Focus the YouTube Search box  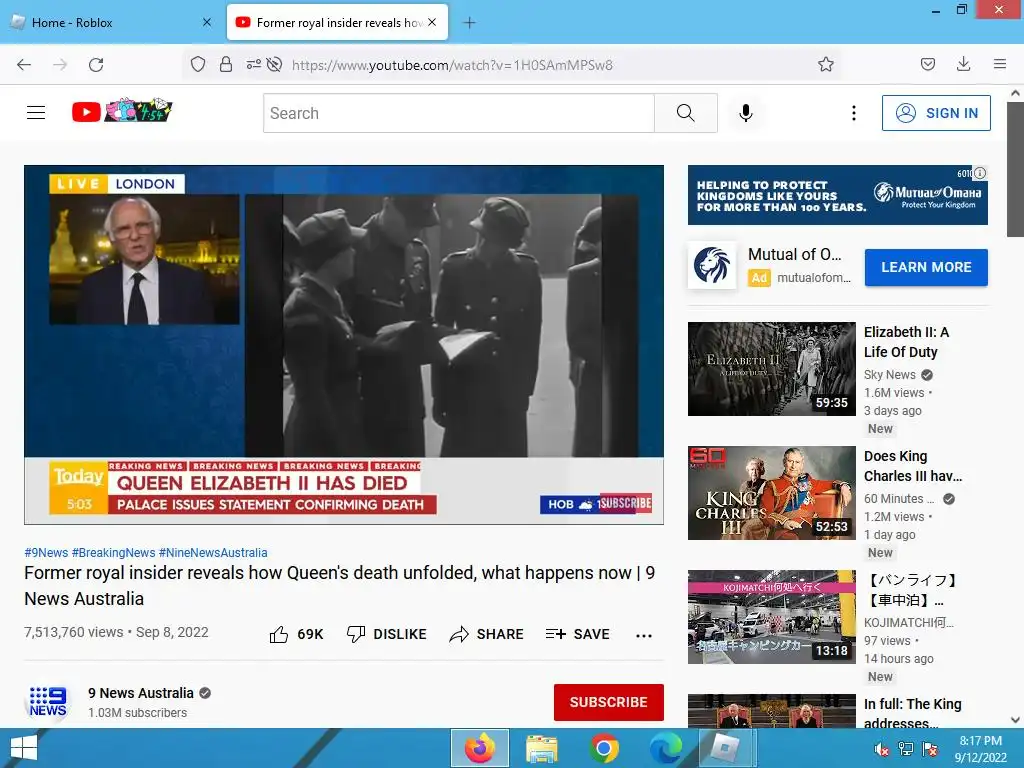(459, 113)
